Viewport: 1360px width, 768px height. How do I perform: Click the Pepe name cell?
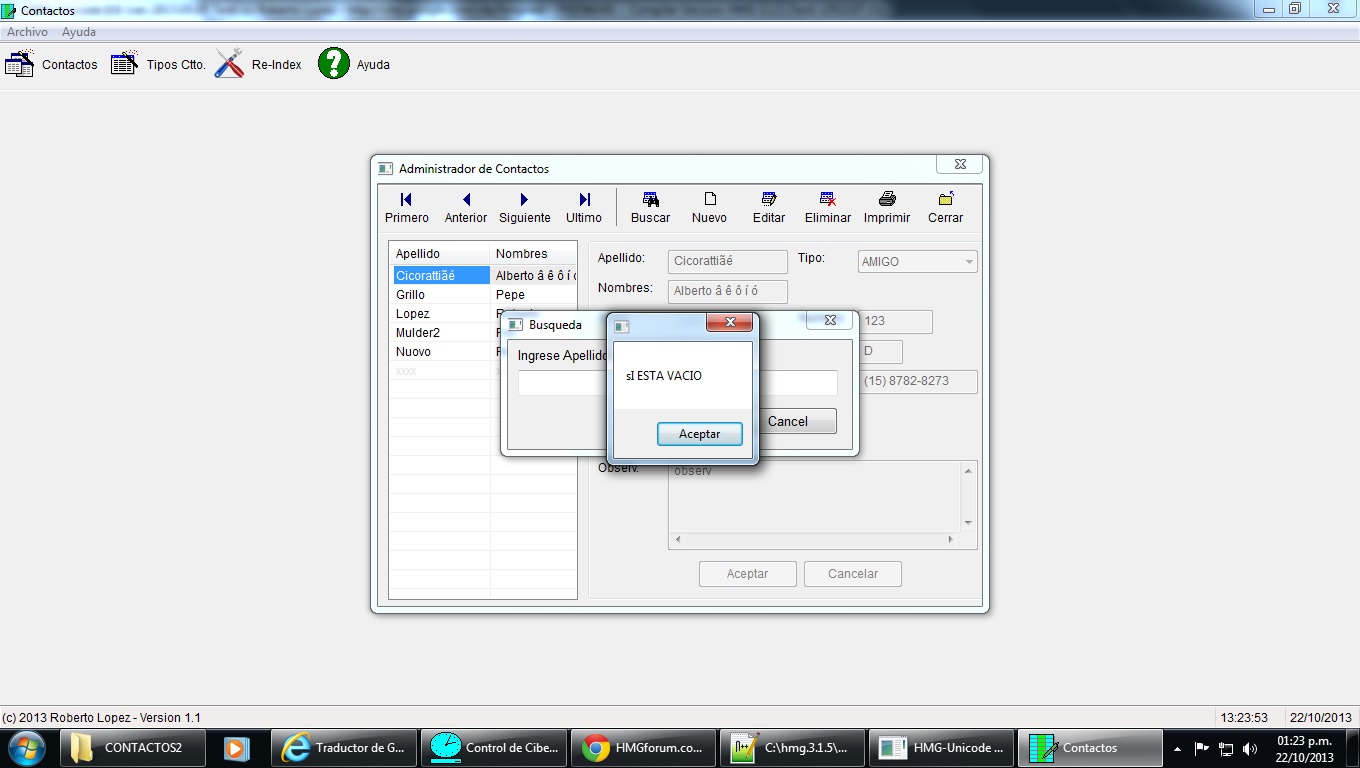533,294
